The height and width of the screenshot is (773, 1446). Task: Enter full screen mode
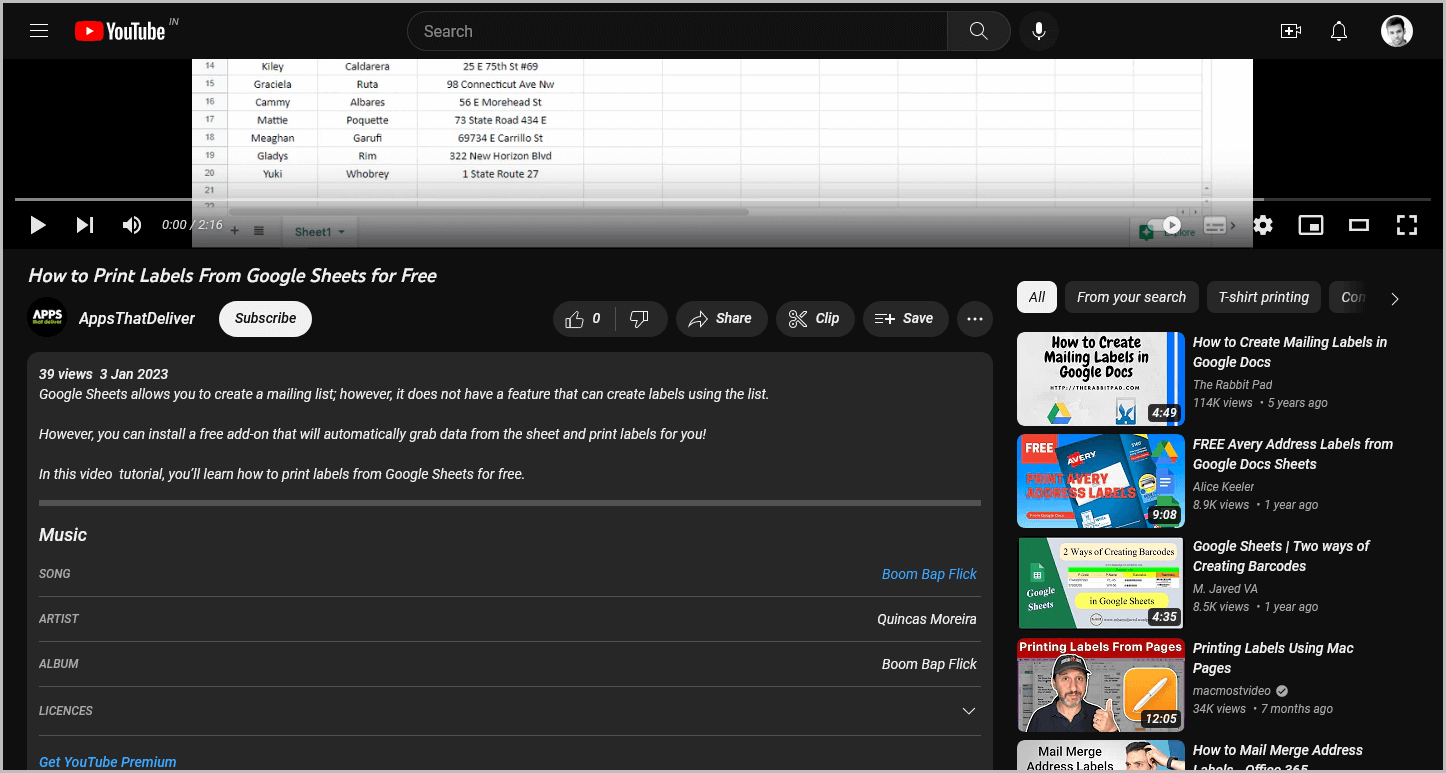click(1406, 225)
